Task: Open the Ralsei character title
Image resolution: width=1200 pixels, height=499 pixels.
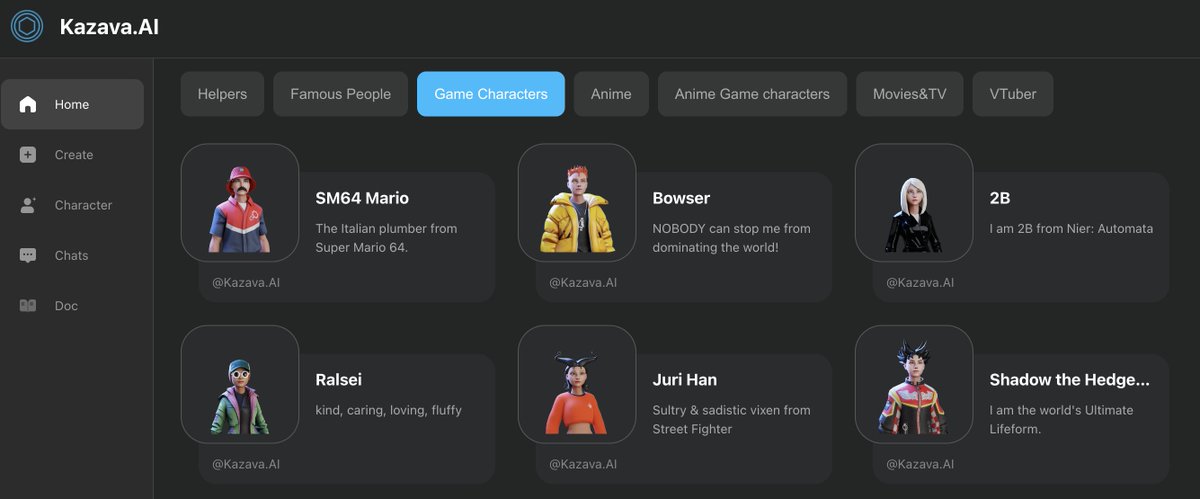Action: 338,379
